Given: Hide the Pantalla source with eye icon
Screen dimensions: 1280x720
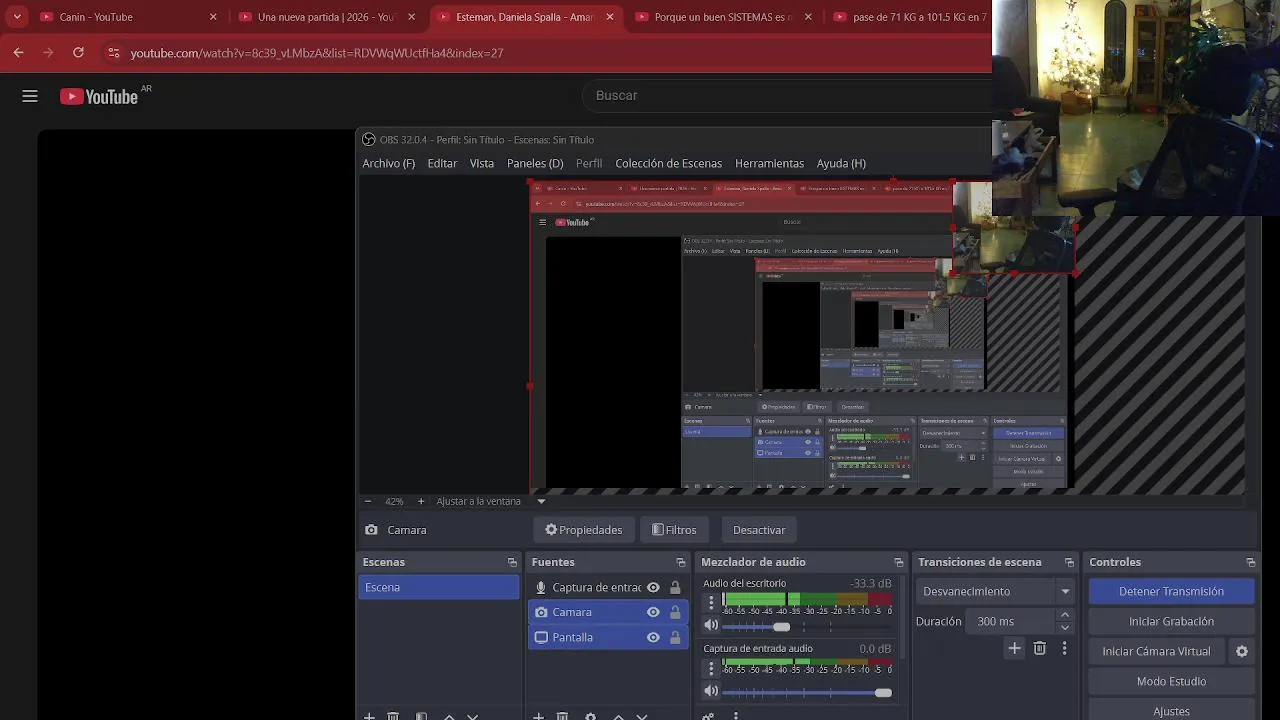Looking at the screenshot, I should coord(653,637).
